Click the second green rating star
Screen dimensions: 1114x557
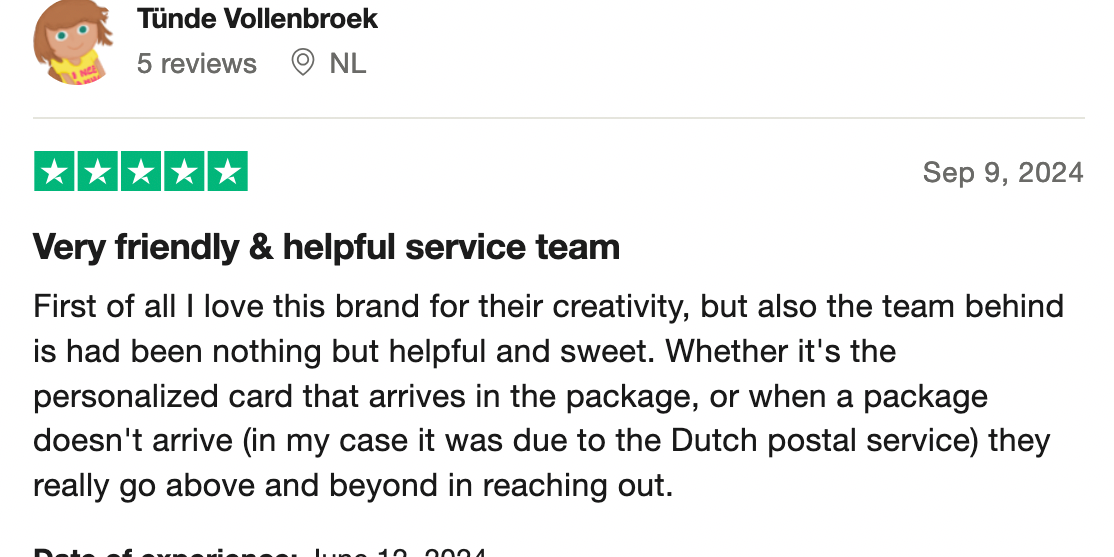coord(97,172)
